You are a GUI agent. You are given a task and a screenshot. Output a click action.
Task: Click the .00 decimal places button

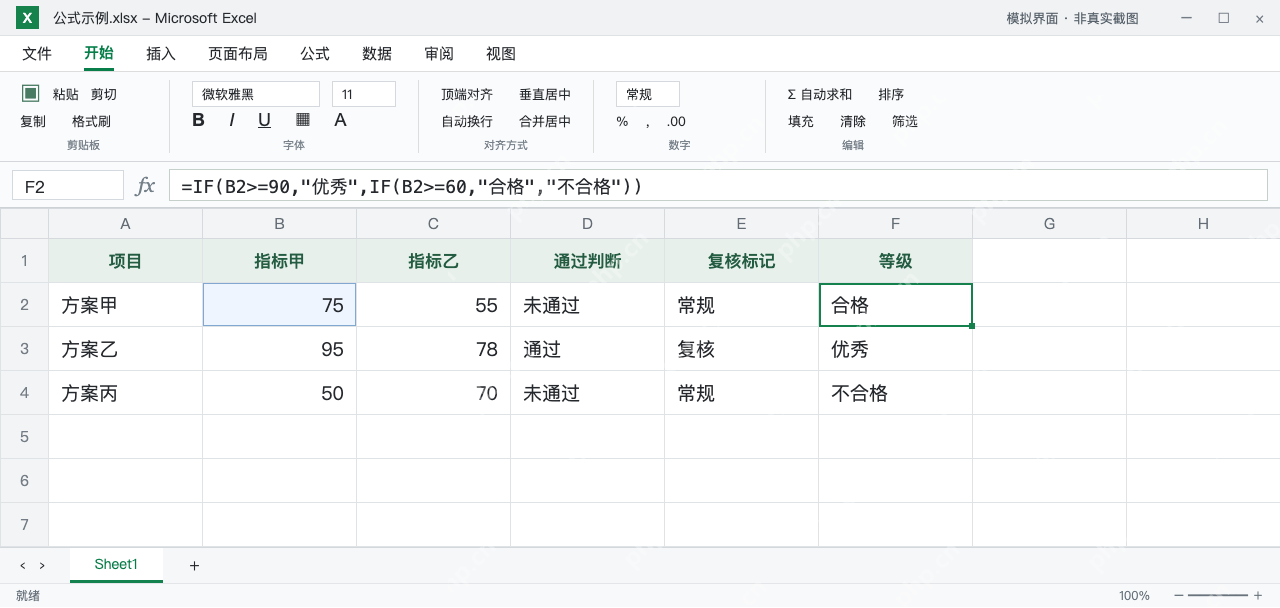click(x=676, y=122)
